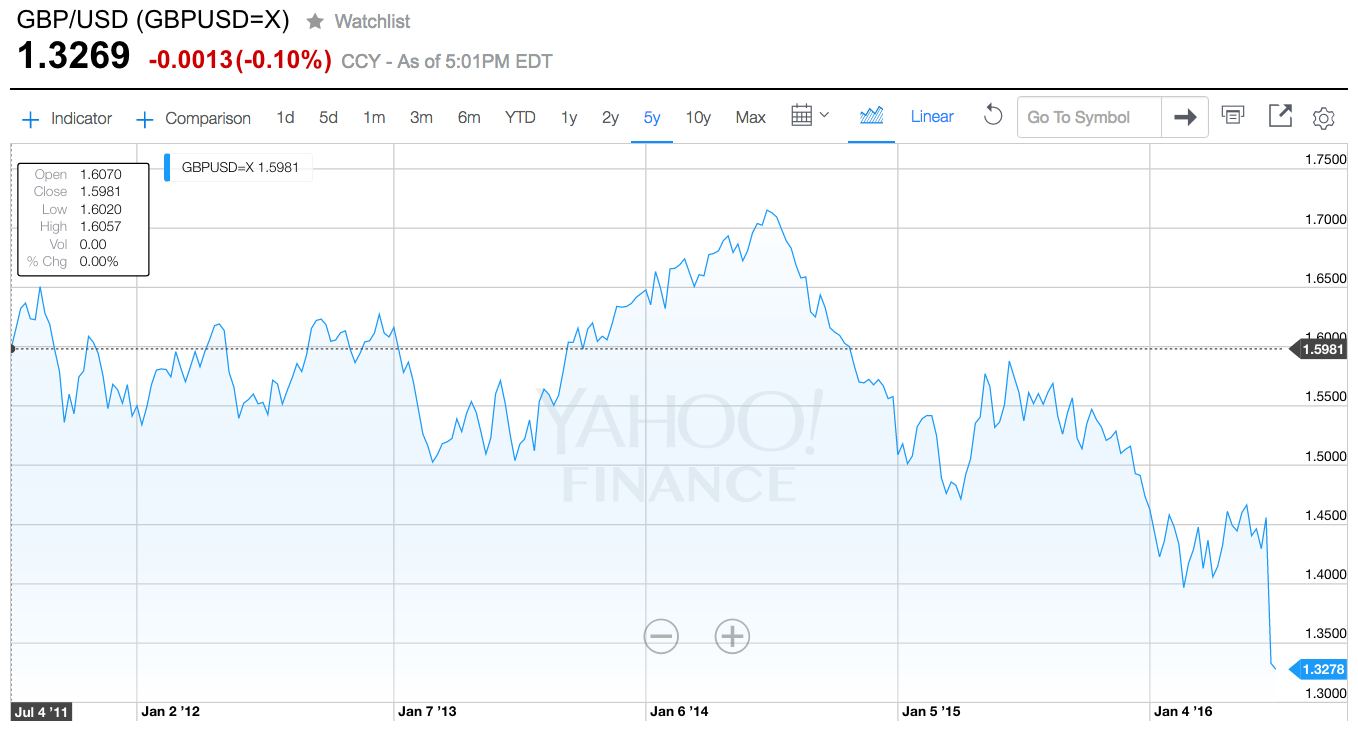Switch to the 10y time range
The image size is (1358, 735).
(x=698, y=117)
